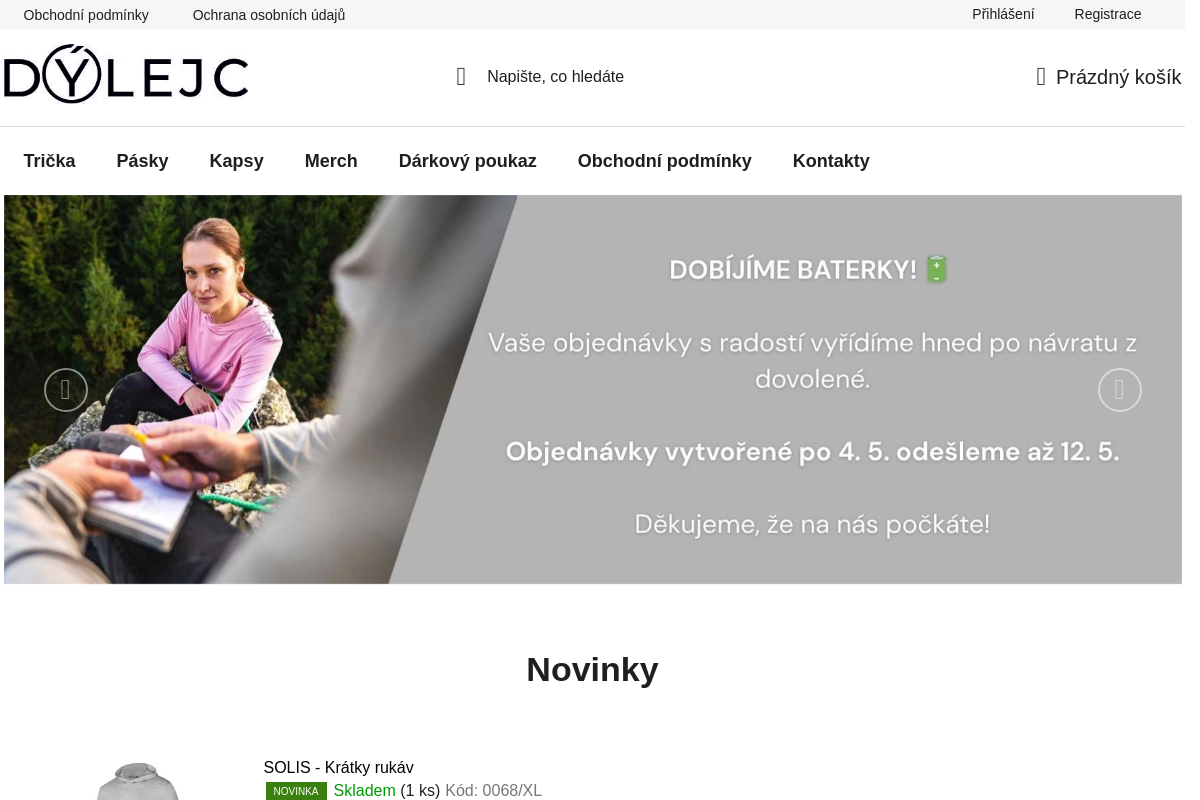
Task: Open Obchodní podmínky in main navigation
Action: point(665,161)
